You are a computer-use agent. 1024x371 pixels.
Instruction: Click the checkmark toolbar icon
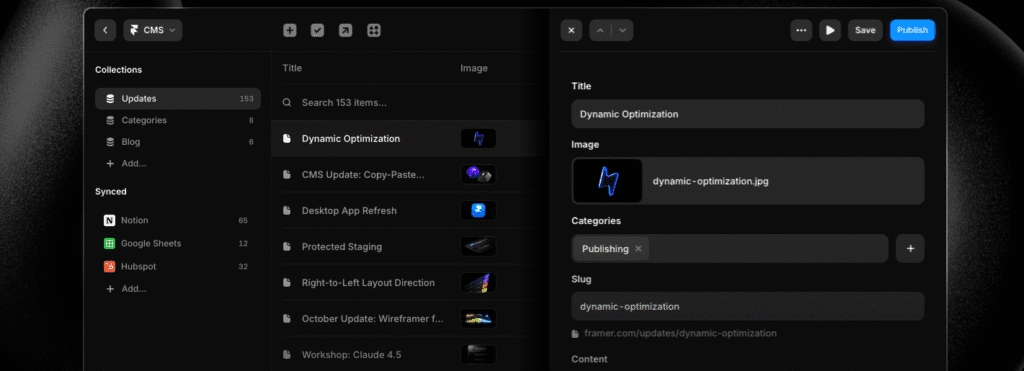click(x=317, y=30)
